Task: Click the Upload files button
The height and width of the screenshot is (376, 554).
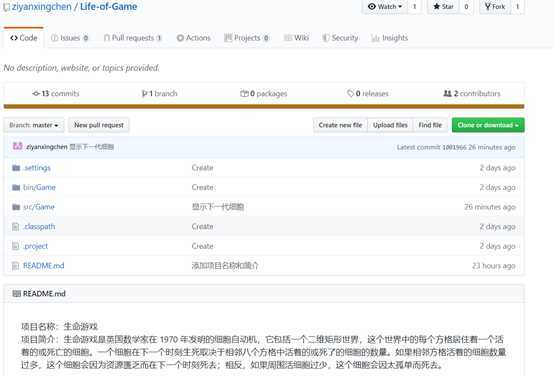Action: (390, 125)
